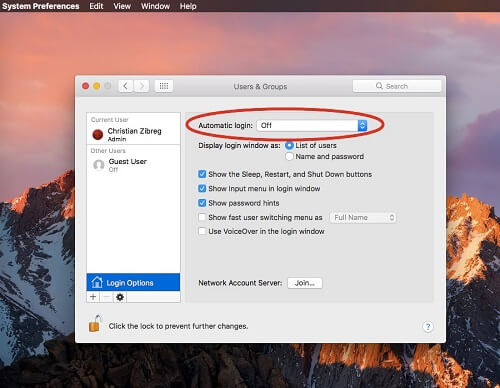Enable Show fast user switching menu
This screenshot has height=388, width=500.
click(202, 217)
